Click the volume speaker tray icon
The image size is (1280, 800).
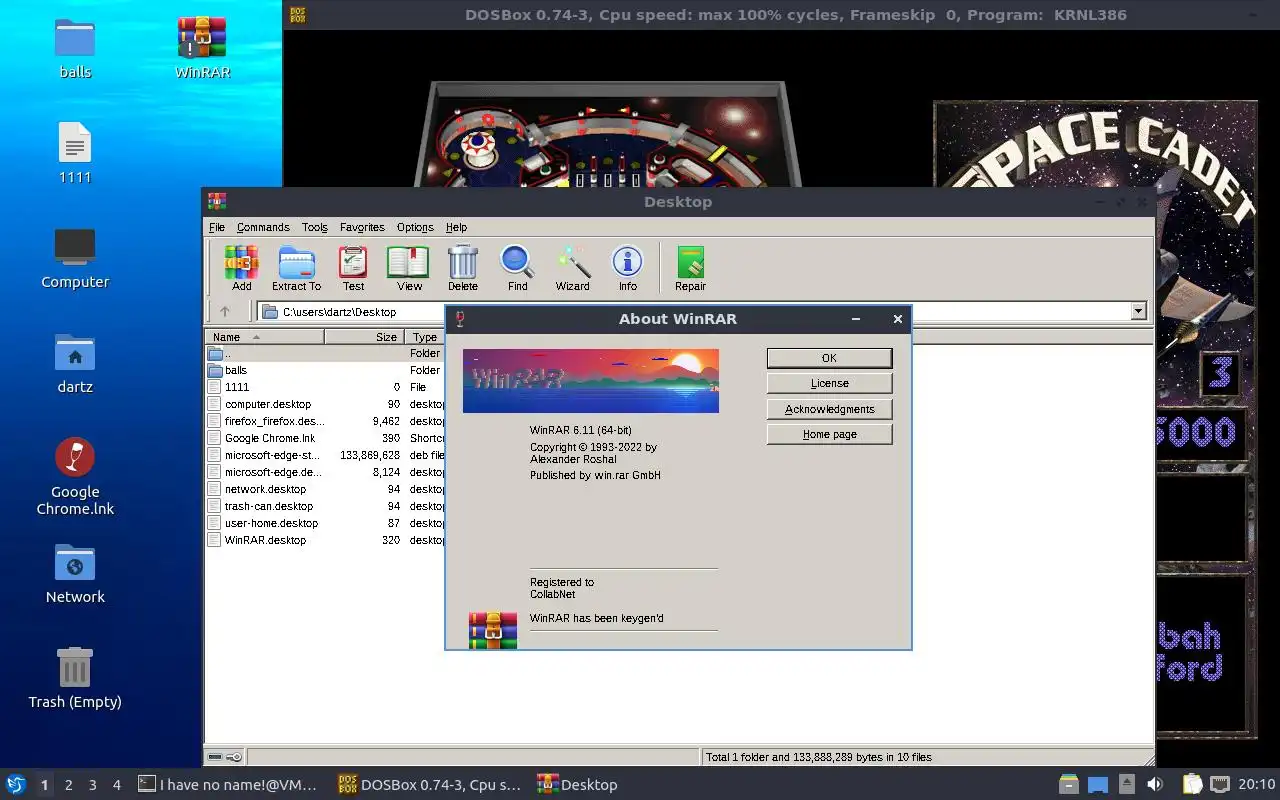point(1154,784)
